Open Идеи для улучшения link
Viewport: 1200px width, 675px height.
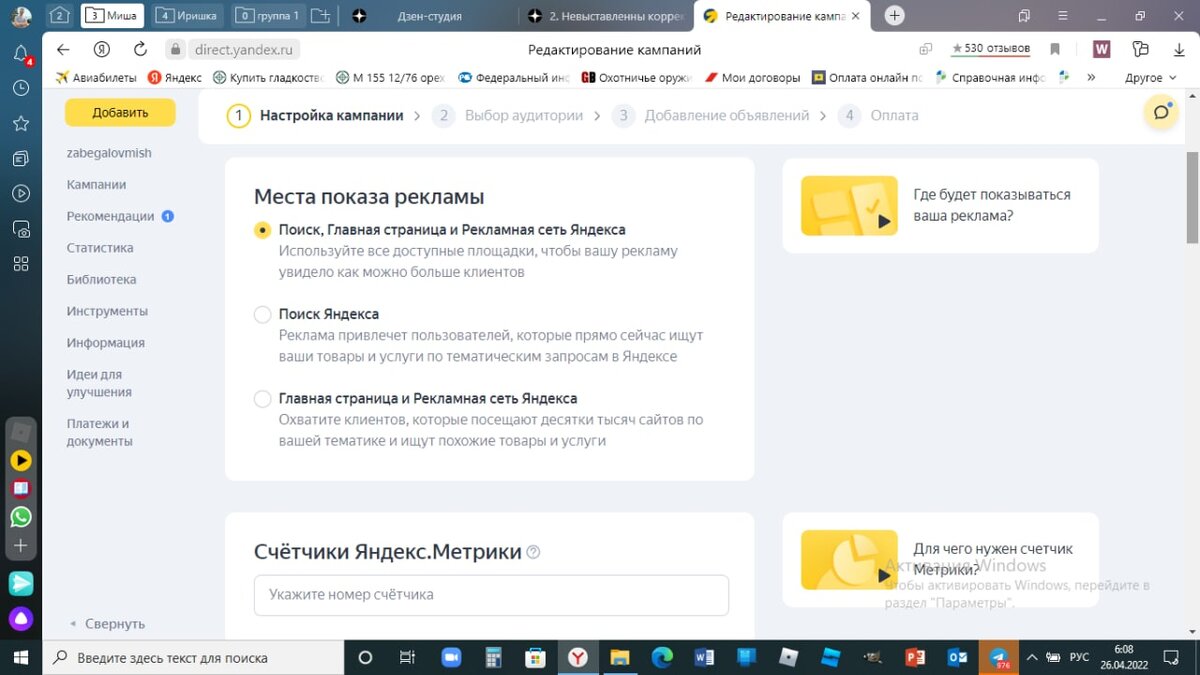[99, 383]
